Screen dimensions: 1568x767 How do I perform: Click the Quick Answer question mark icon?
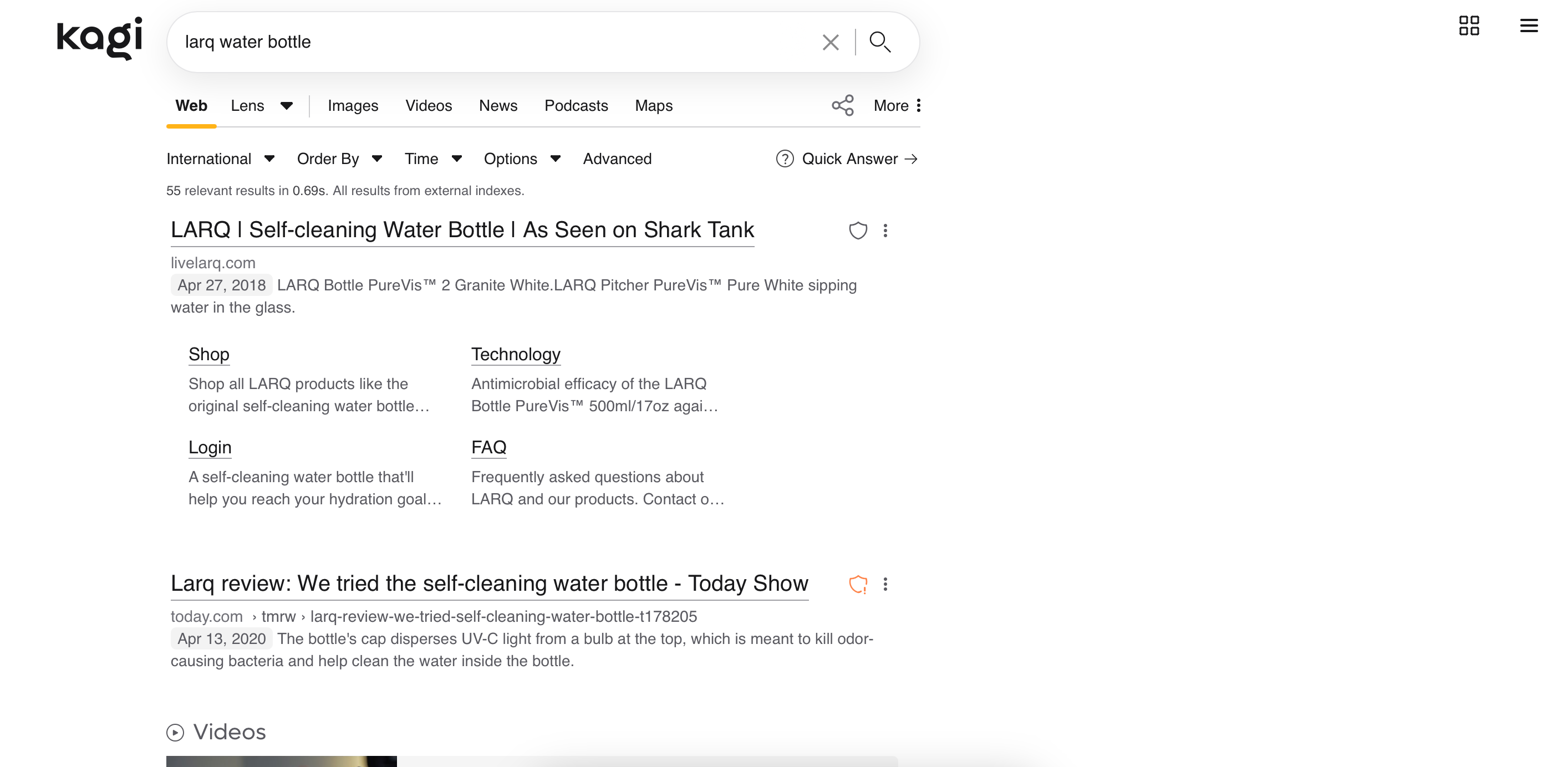pyautogui.click(x=785, y=158)
